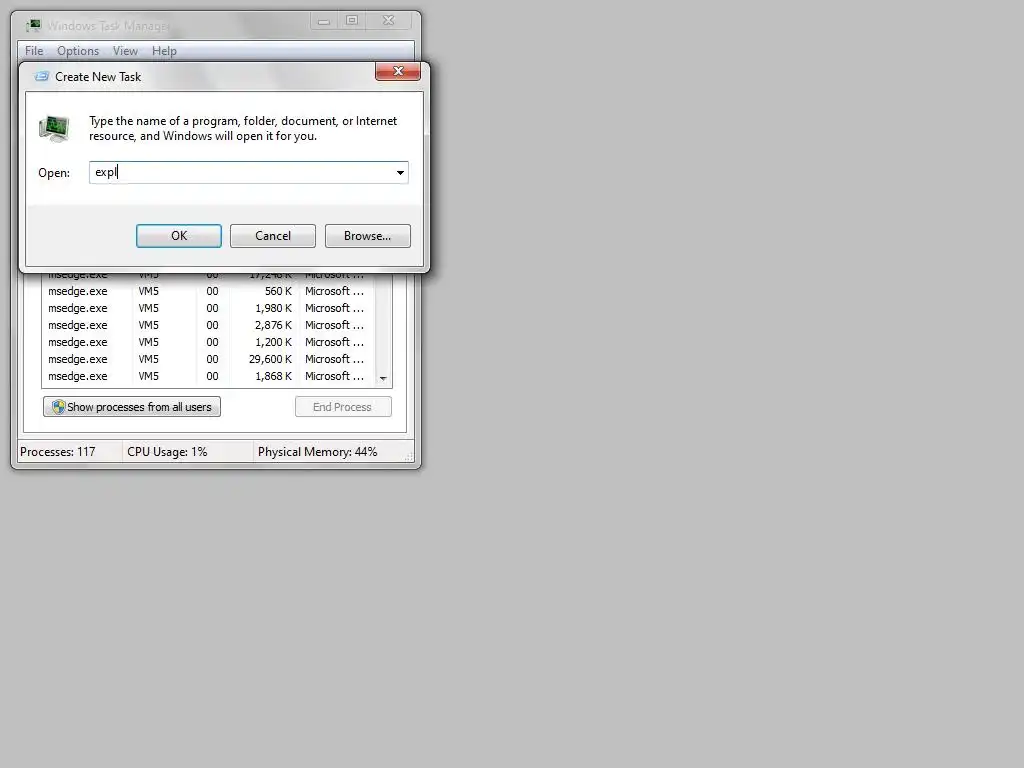Click the 29,600 K memory cell
Image resolution: width=1024 pixels, height=768 pixels.
(x=270, y=359)
